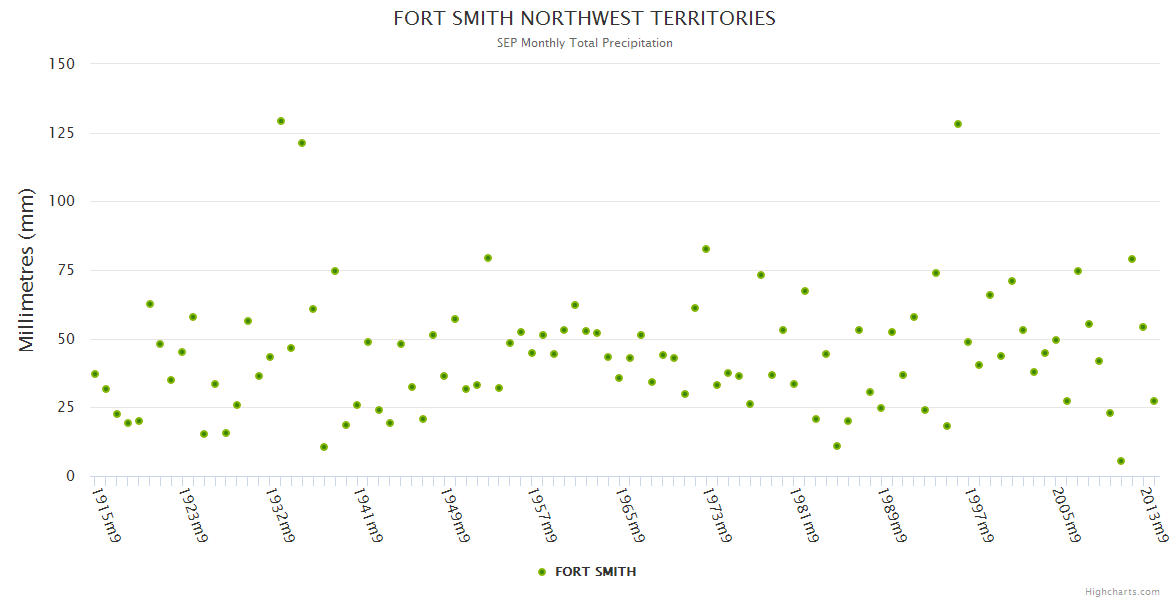Toggle the FORT SMITH legend series label
The height and width of the screenshot is (600, 1170).
(595, 572)
